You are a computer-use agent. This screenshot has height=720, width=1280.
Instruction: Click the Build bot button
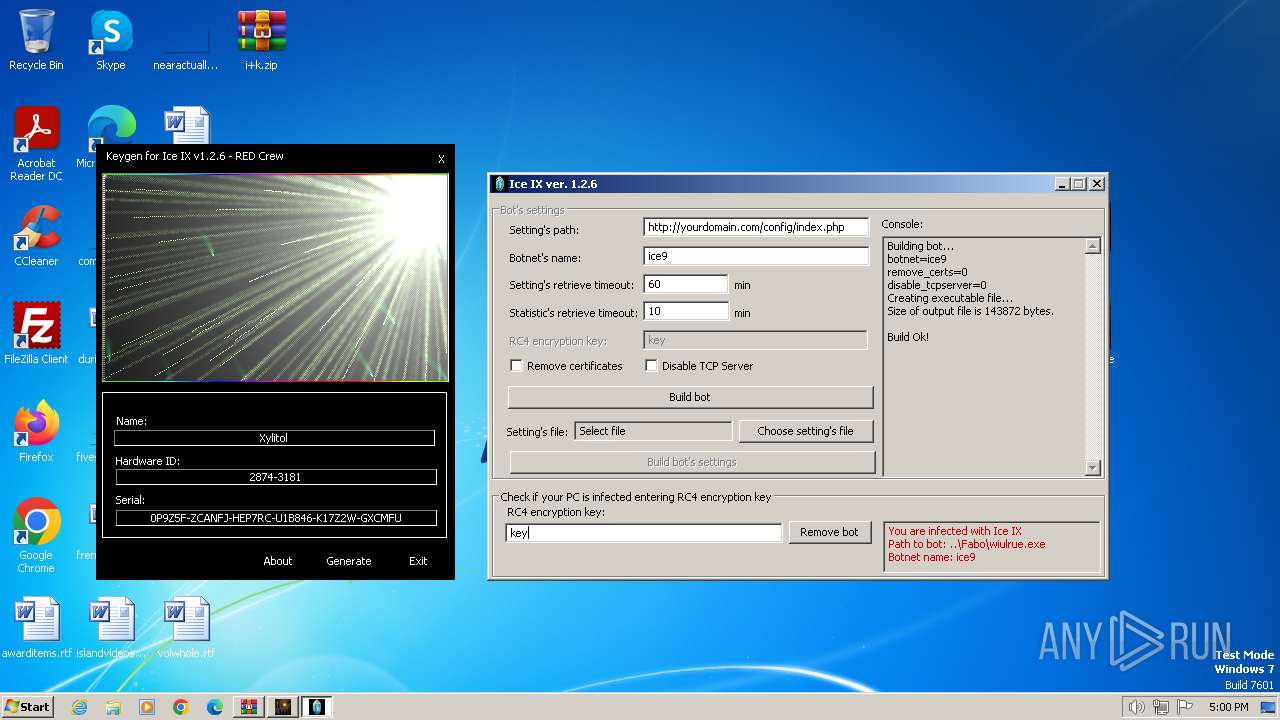pyautogui.click(x=690, y=397)
